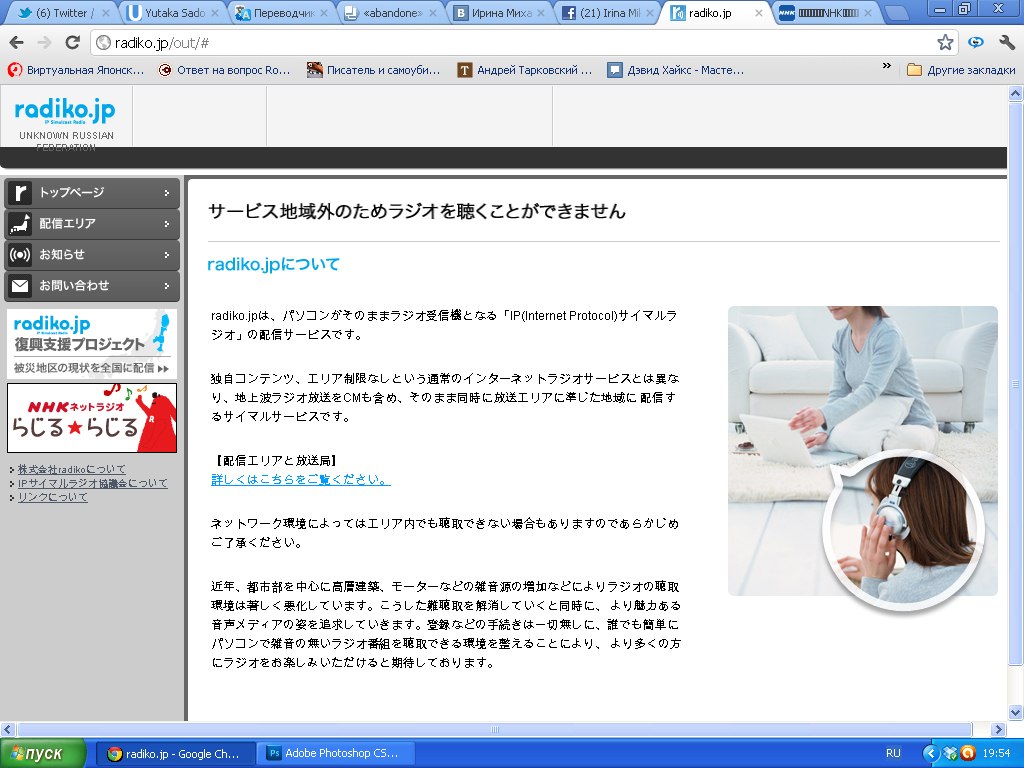The width and height of the screenshot is (1024, 768).
Task: Switch to the Irina Mil Facebook tab
Action: tap(609, 12)
